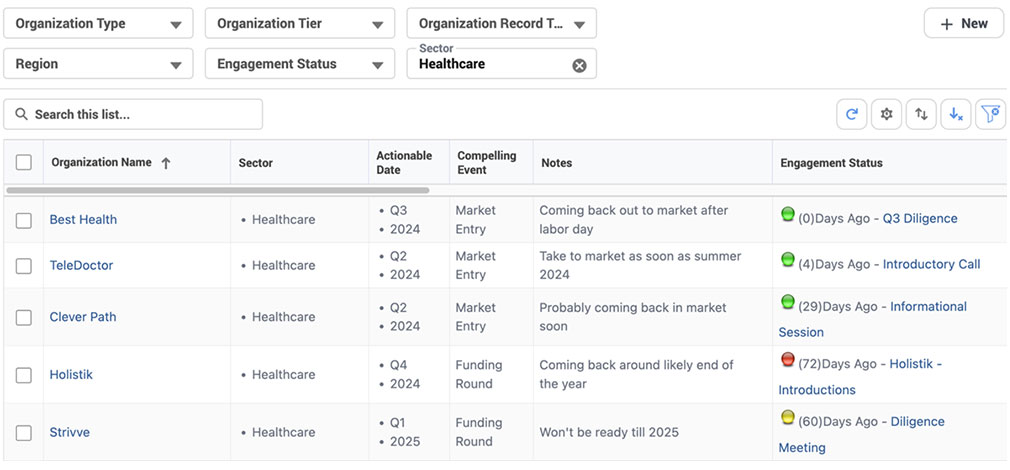Viewport: 1010px width, 470px height.
Task: Expand the Region filter dropdown
Action: point(98,64)
